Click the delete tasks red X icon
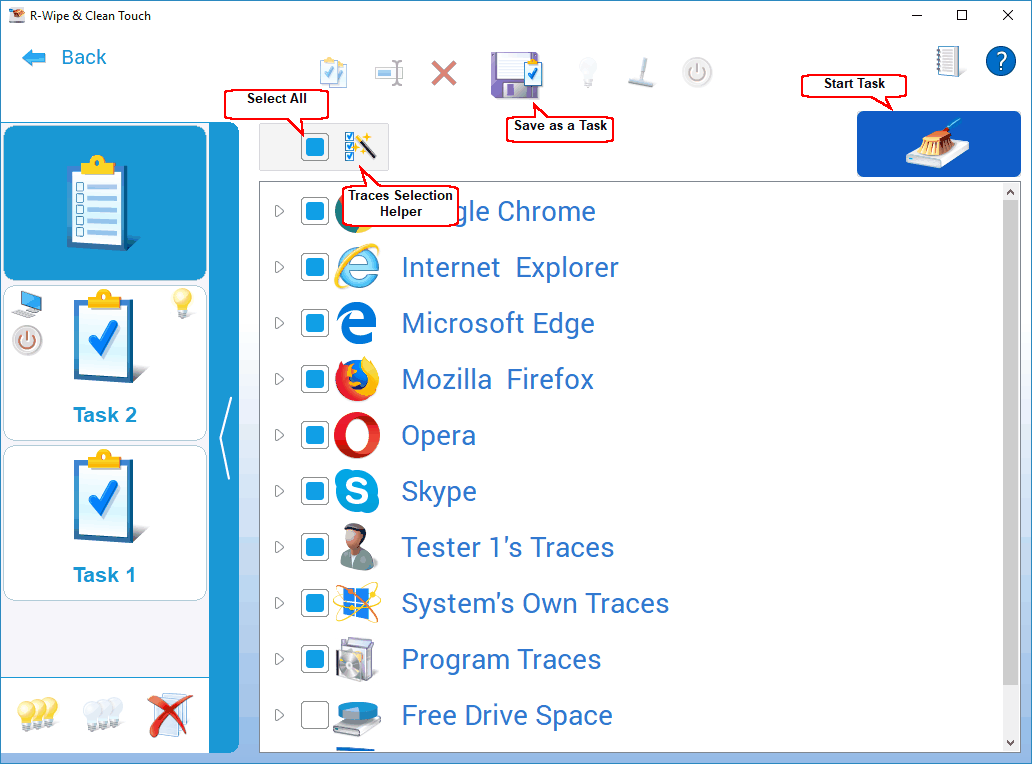Image resolution: width=1032 pixels, height=764 pixels. tap(170, 715)
